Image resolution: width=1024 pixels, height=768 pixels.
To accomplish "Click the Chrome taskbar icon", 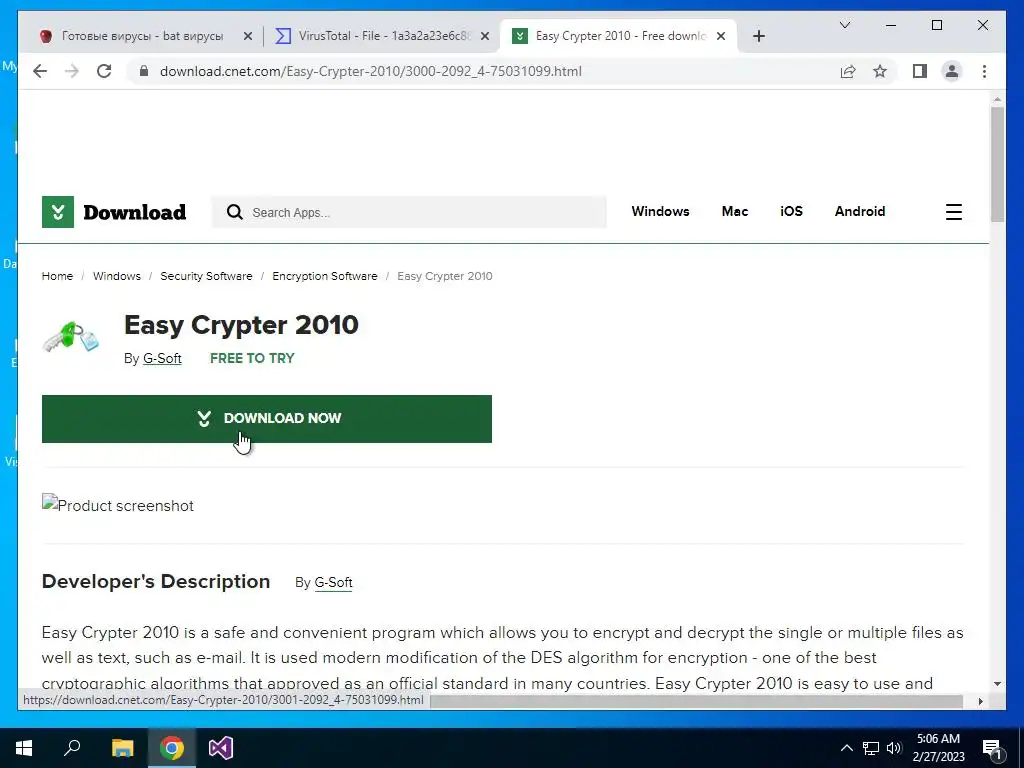I will point(172,748).
